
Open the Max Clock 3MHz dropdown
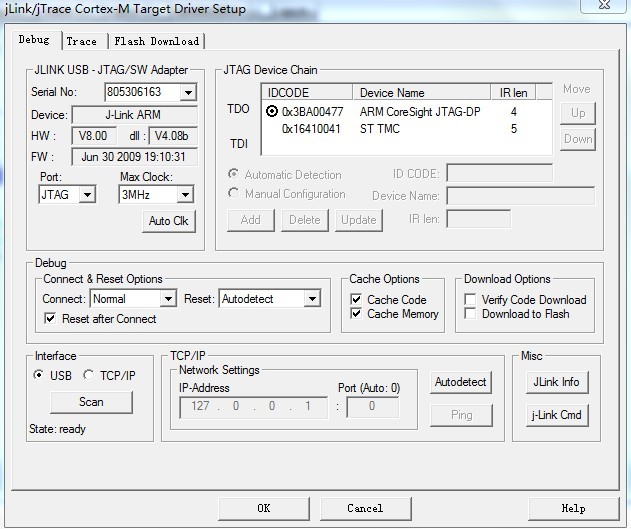click(x=185, y=195)
